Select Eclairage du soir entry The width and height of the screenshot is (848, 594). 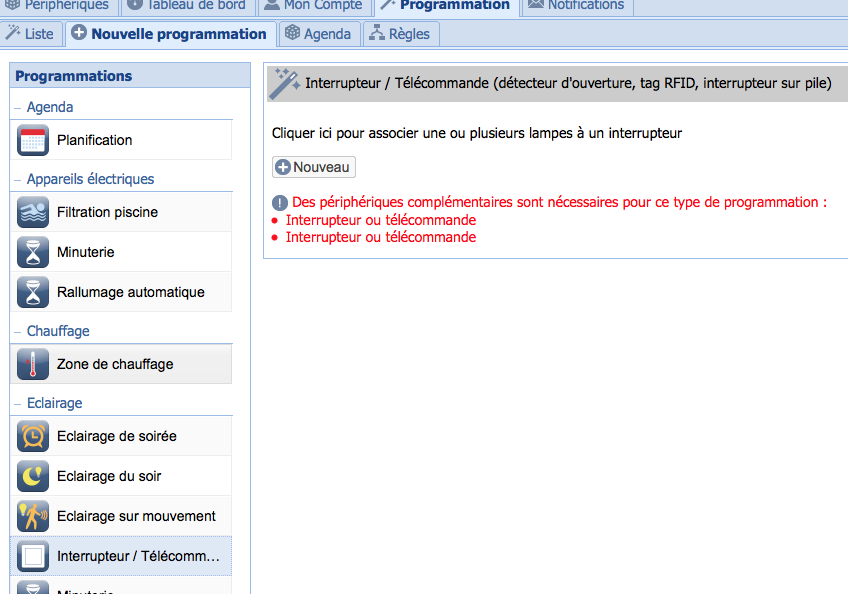coord(121,476)
